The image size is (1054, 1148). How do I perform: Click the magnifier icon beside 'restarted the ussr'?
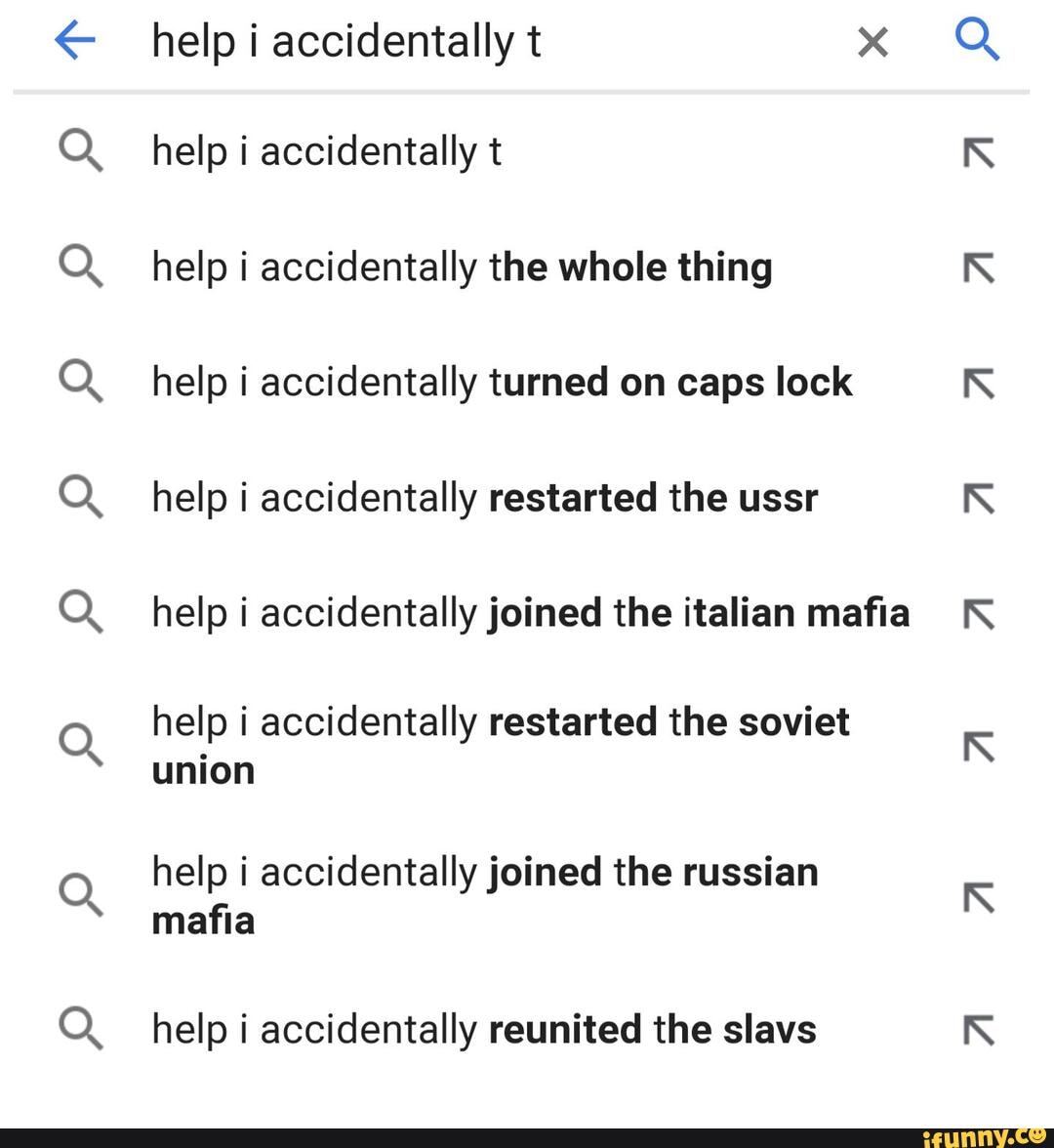pyautogui.click(x=81, y=497)
